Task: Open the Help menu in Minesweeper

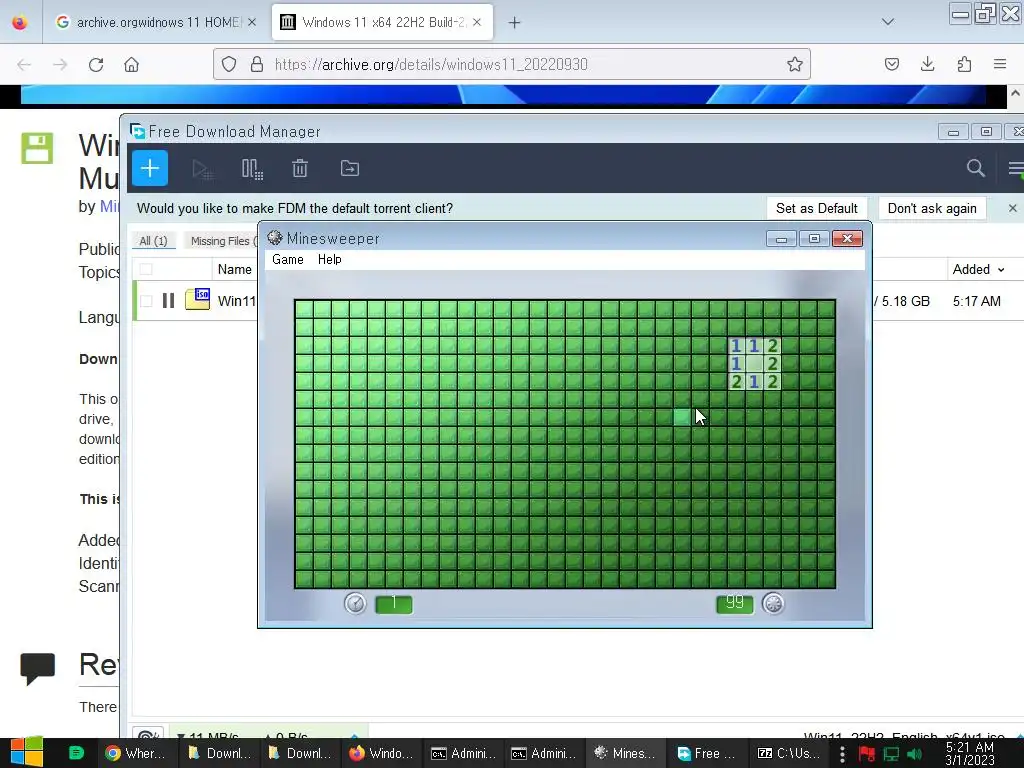Action: 330,259
